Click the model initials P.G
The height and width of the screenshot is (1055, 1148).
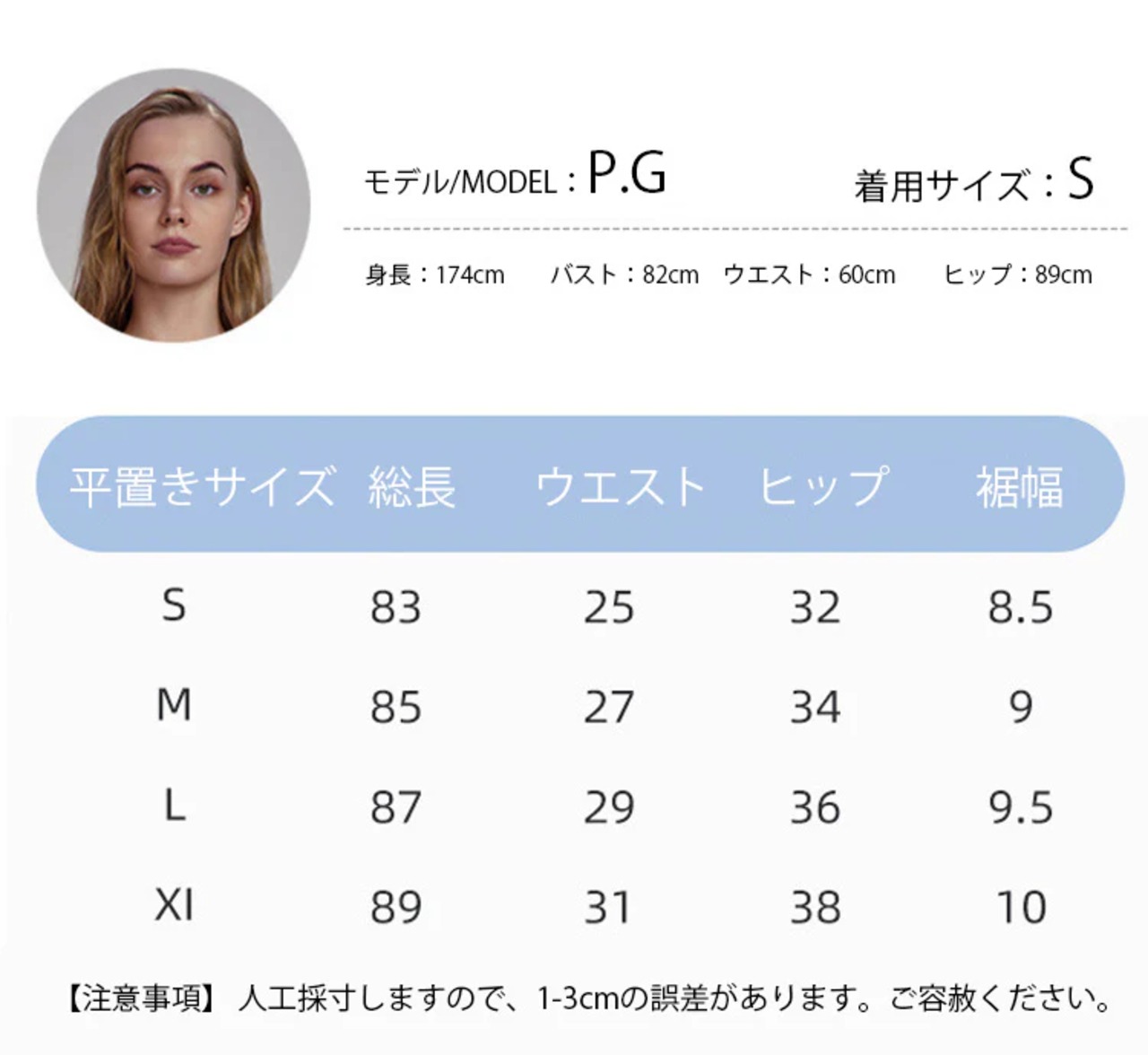pyautogui.click(x=627, y=173)
